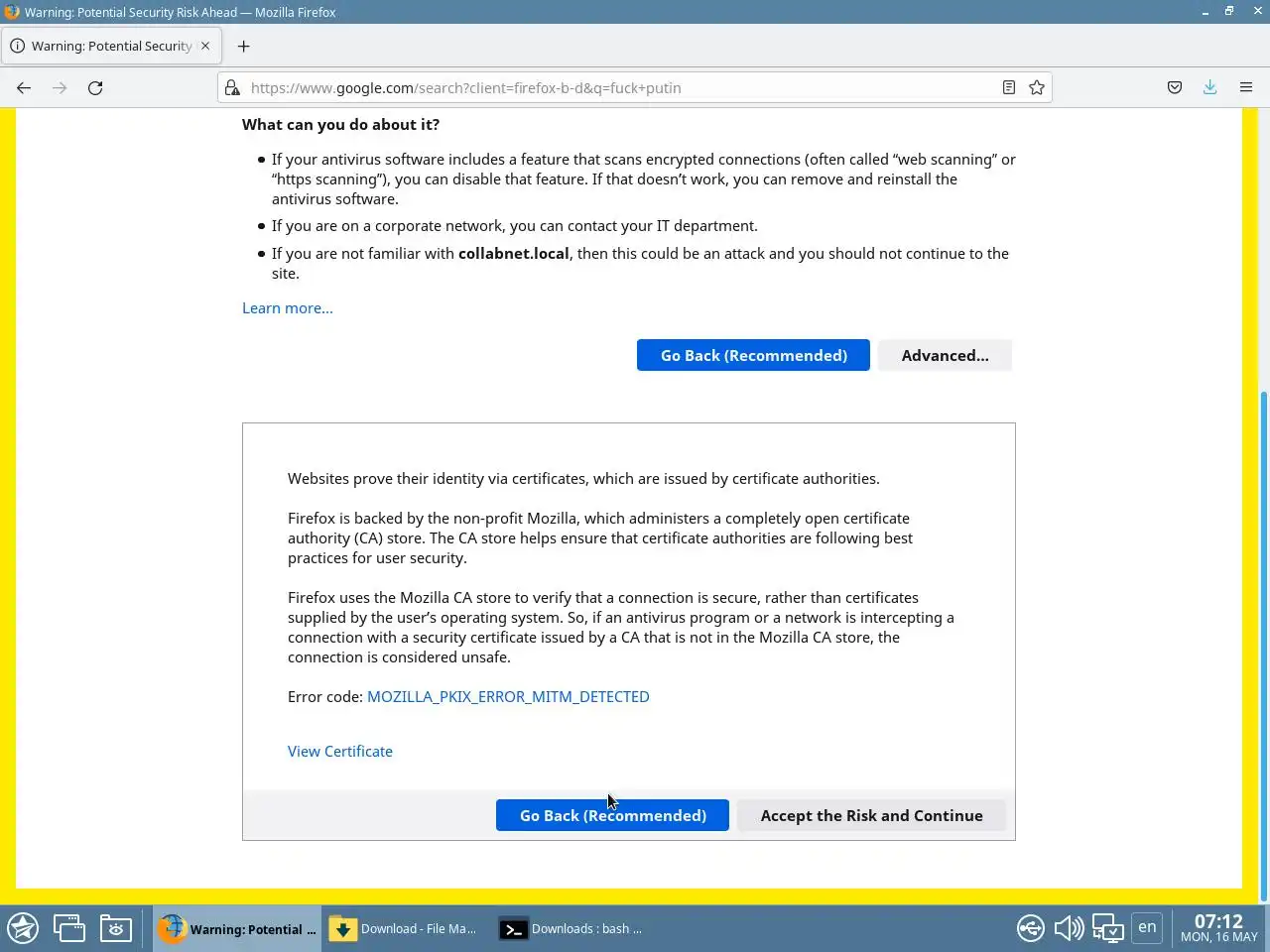Viewport: 1270px width, 952px height.
Task: Switch to Download - File Manager window
Action: point(404,929)
